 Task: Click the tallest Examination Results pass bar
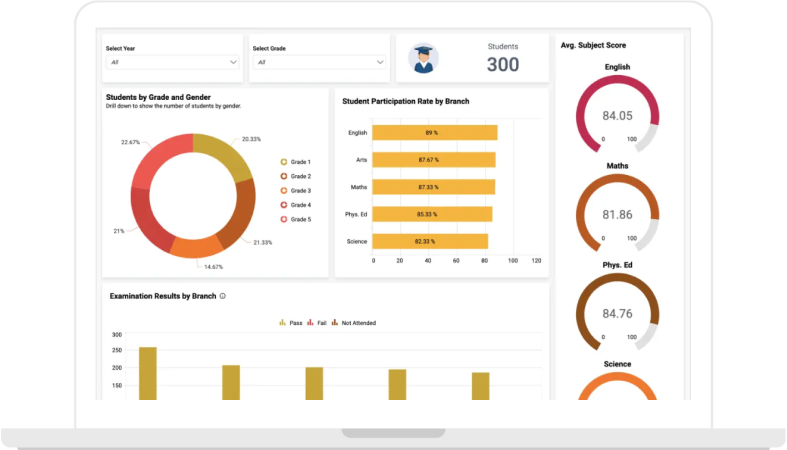[x=148, y=373]
